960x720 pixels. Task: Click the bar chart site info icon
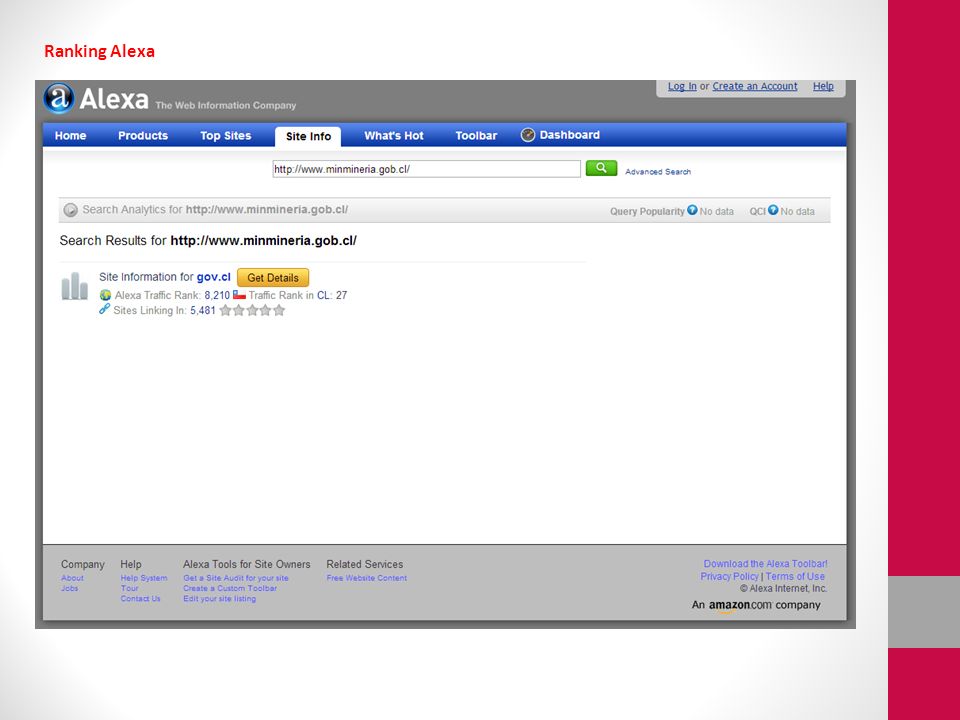(x=75, y=286)
